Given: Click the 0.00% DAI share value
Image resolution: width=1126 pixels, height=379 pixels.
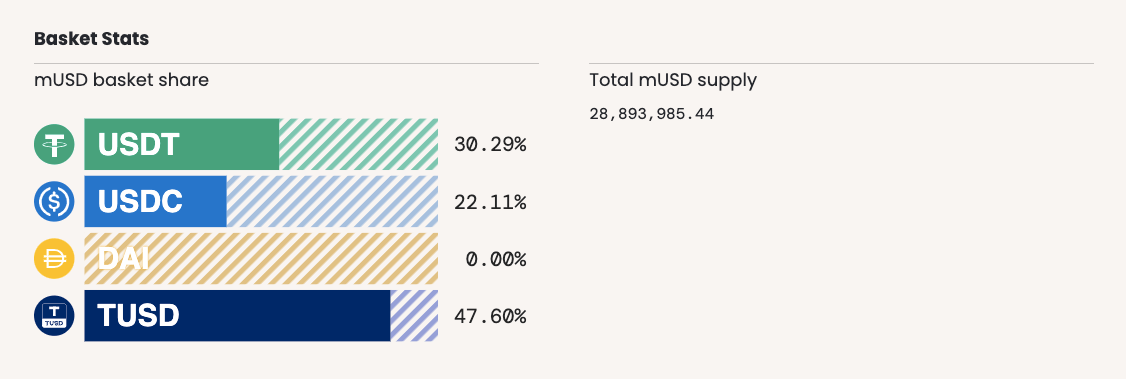Looking at the screenshot, I should [x=496, y=259].
